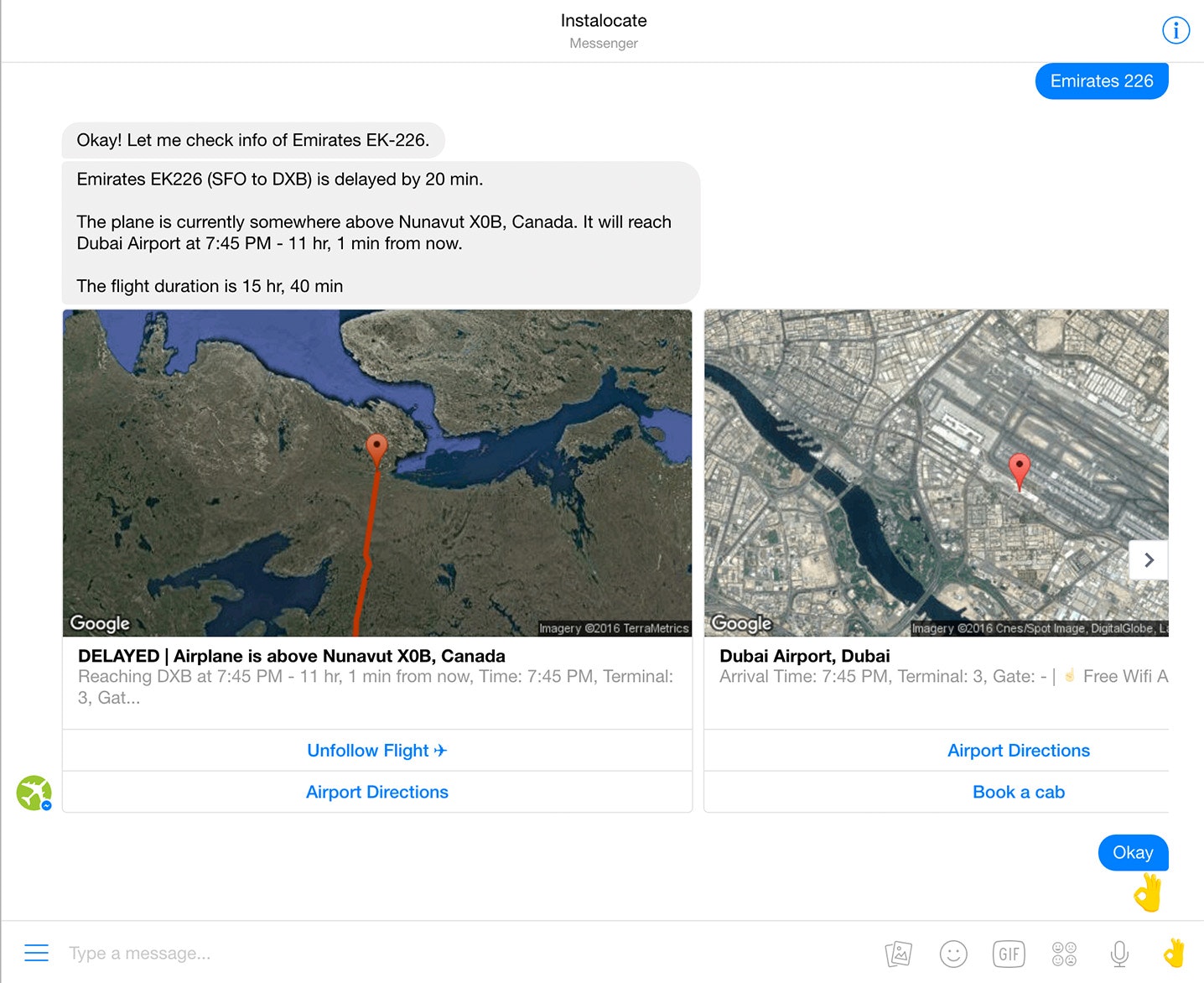
Task: Click the sent 'Emirates 226' message bubble
Action: coord(1102,81)
